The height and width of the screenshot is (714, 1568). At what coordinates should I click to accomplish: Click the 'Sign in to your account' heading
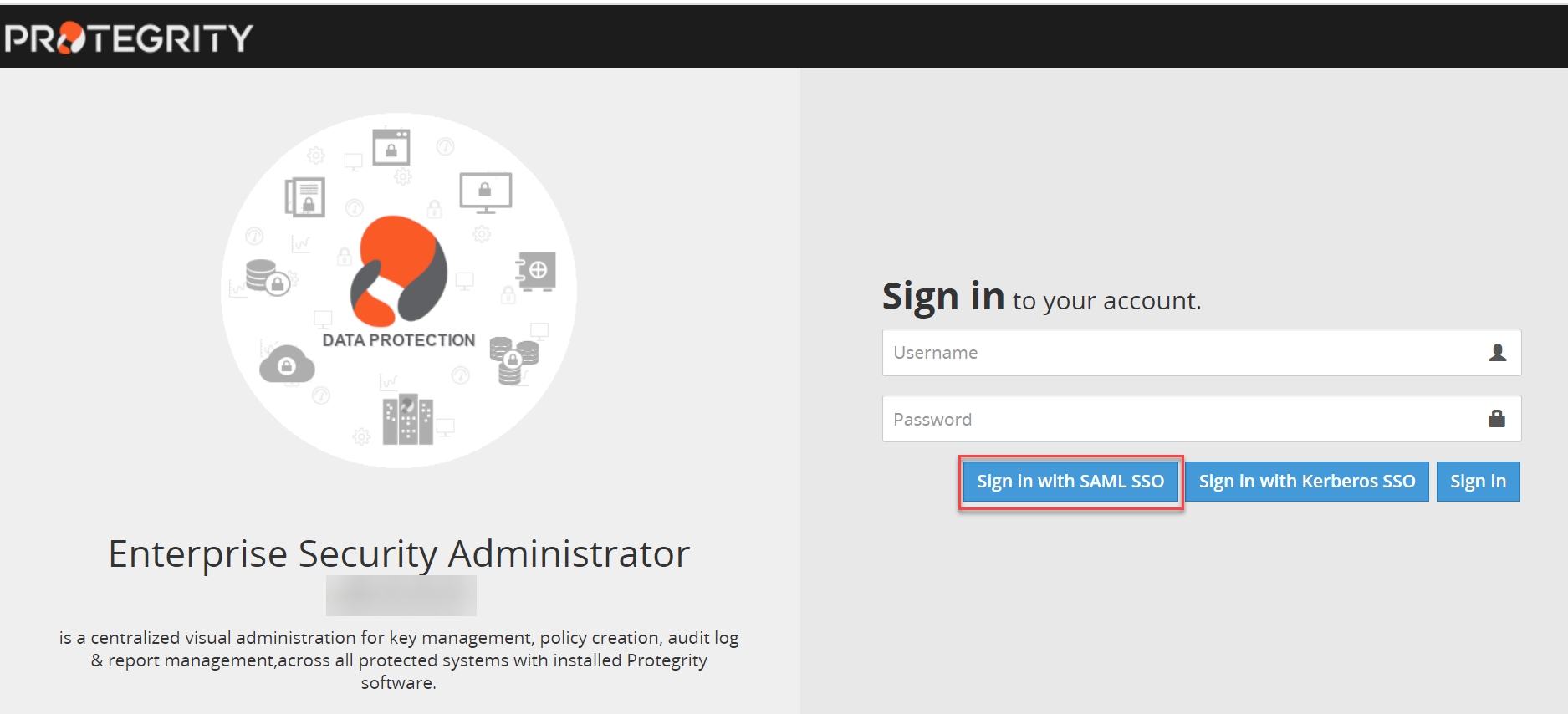[1041, 298]
